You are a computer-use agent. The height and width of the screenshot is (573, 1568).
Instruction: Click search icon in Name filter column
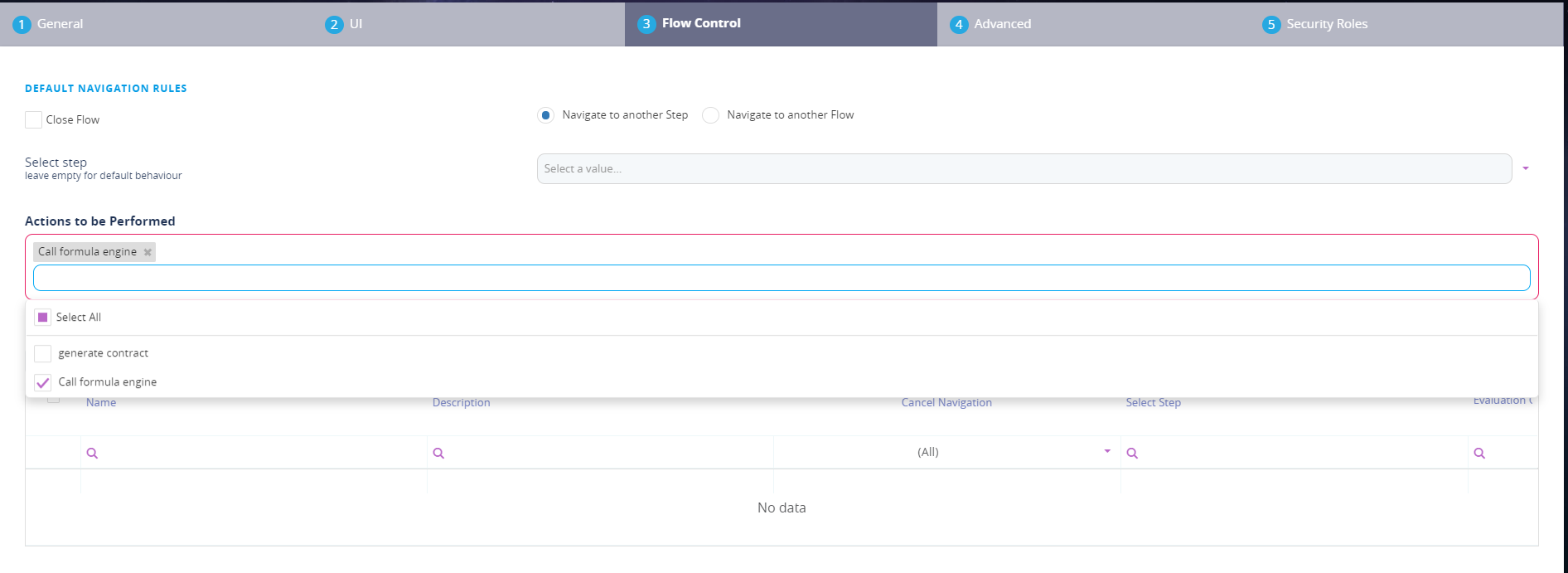92,454
